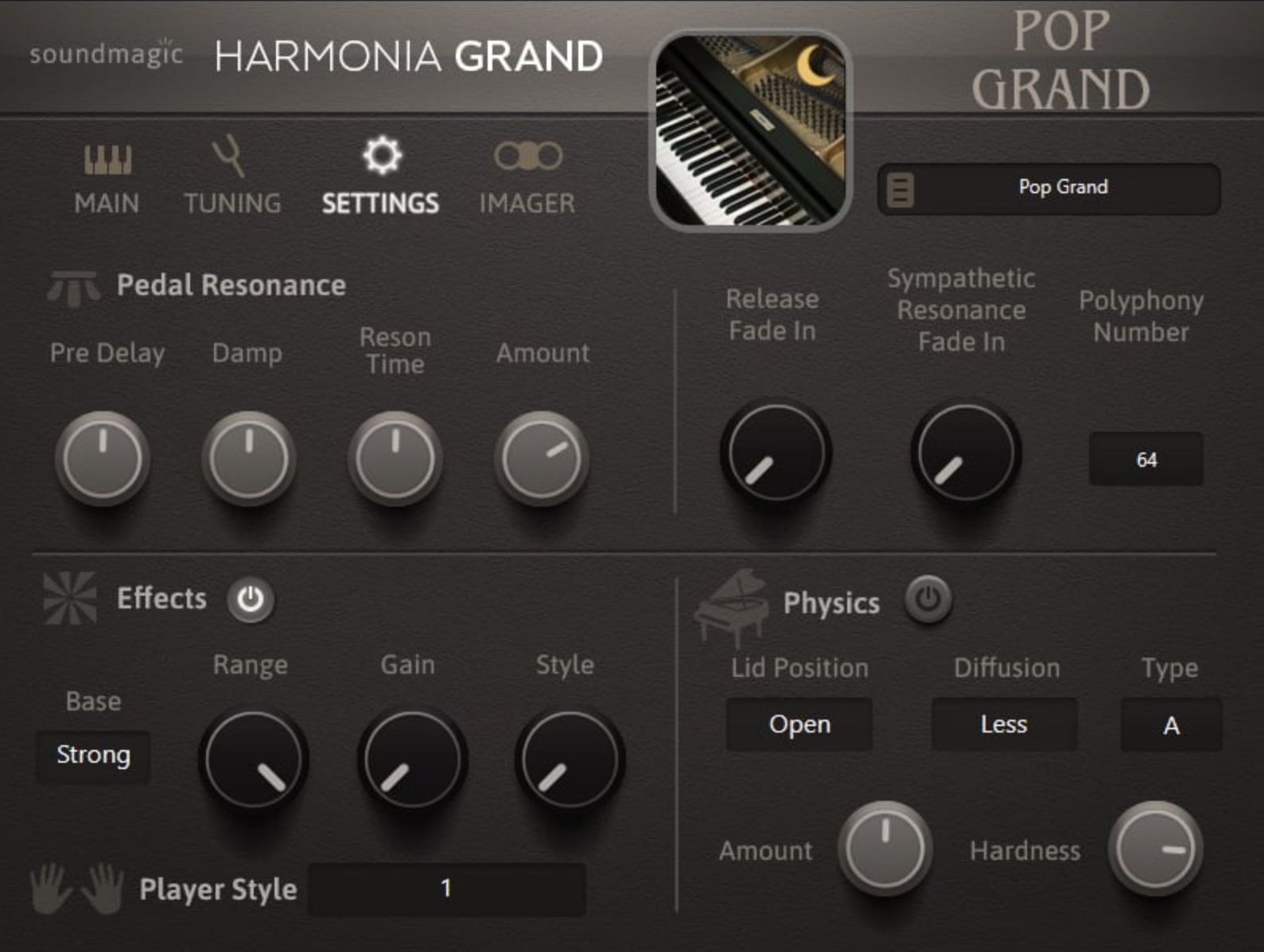Click the Pre Delay knob
The image size is (1264, 952).
point(103,458)
